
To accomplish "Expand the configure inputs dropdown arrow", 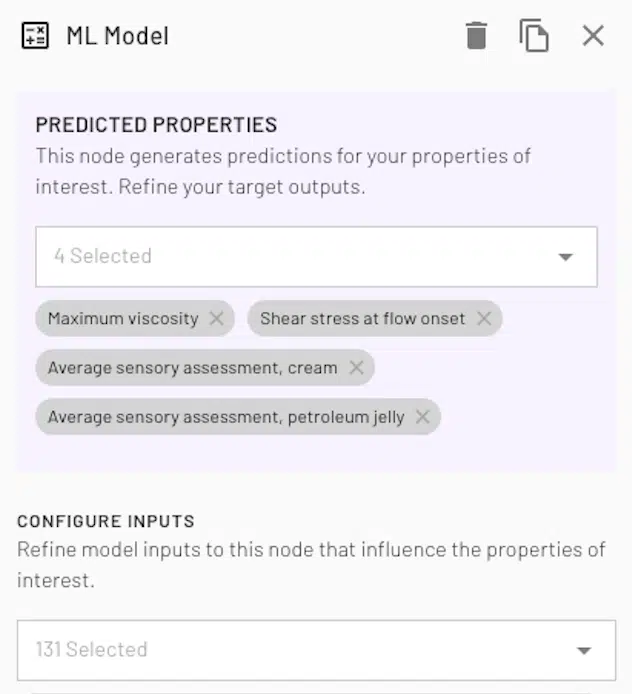I will [584, 650].
